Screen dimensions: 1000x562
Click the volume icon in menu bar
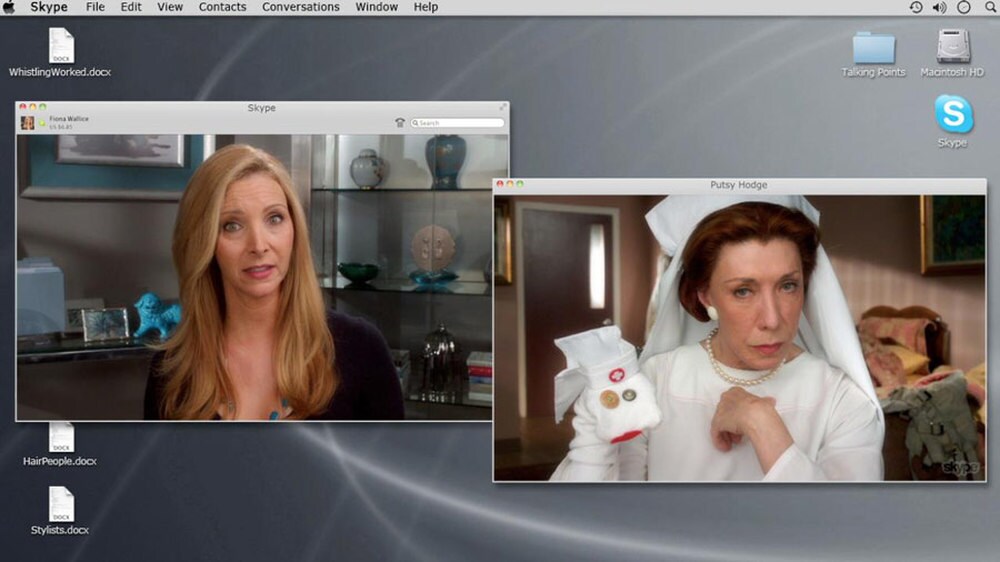(x=939, y=7)
